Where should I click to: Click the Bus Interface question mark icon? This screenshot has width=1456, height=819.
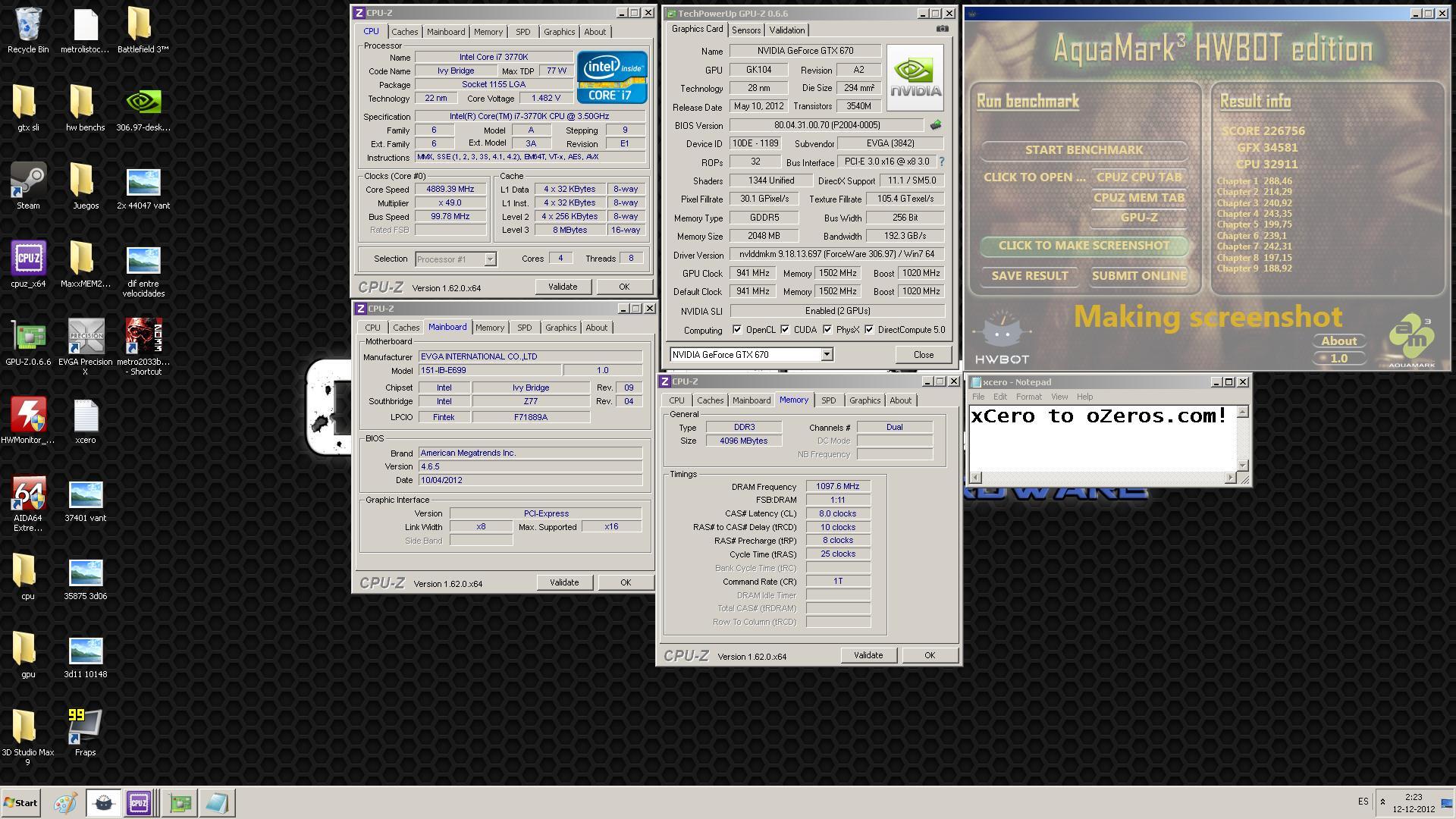point(942,162)
